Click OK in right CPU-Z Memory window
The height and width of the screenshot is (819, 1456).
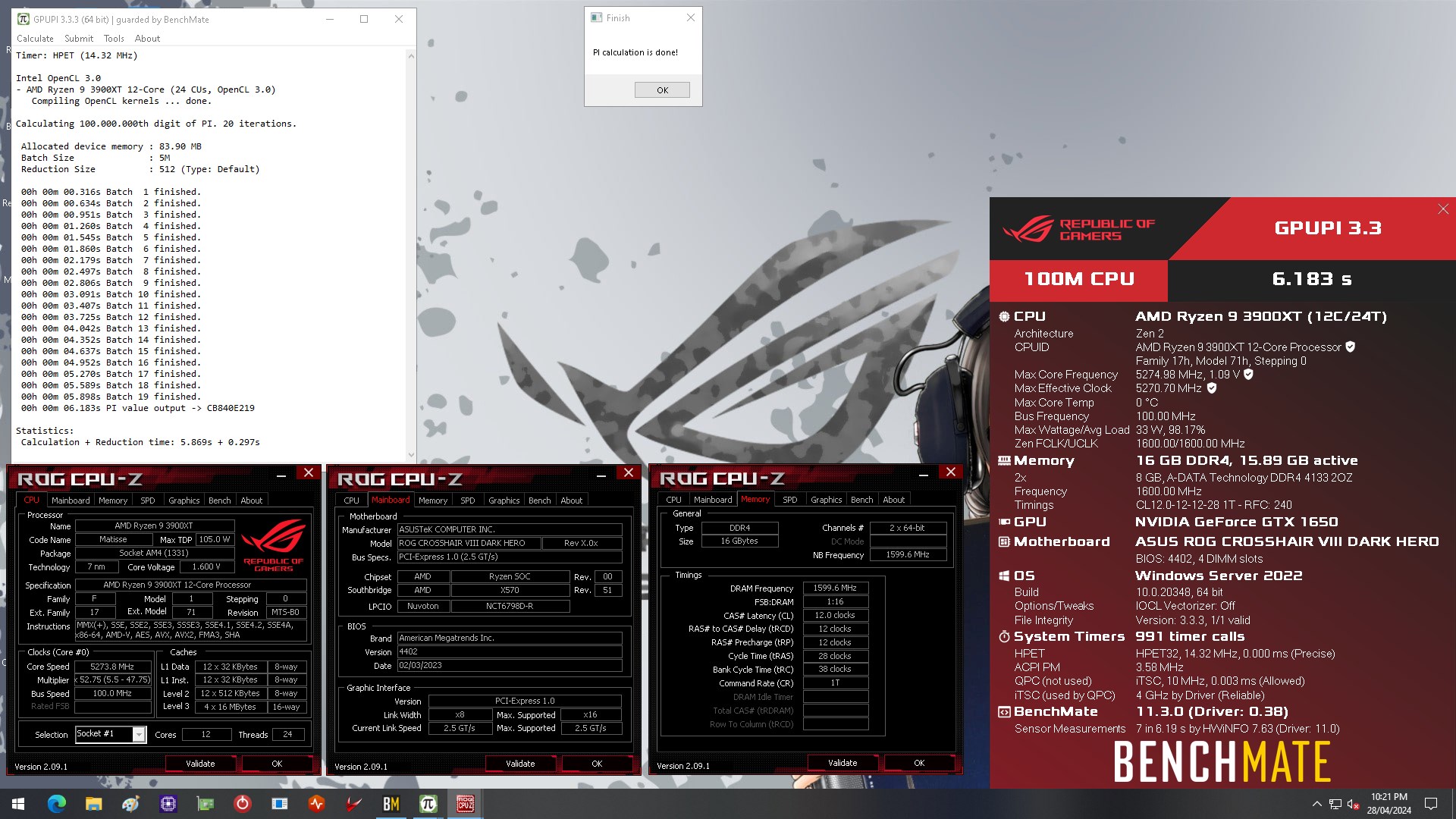[919, 763]
